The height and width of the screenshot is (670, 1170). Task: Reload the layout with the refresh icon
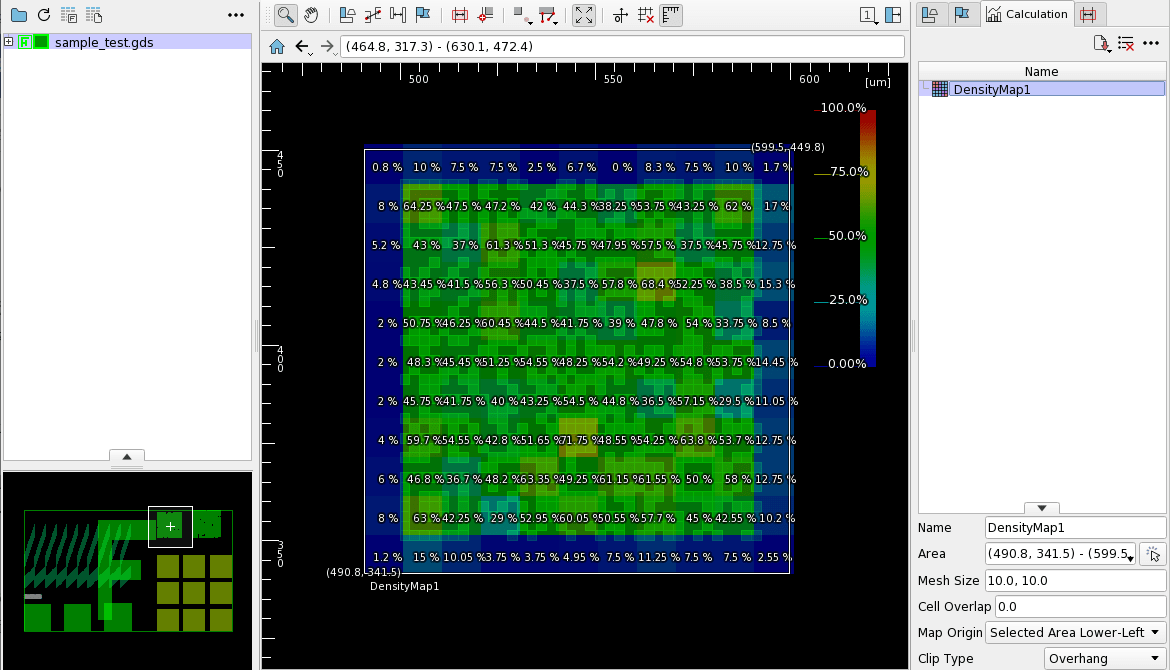44,15
